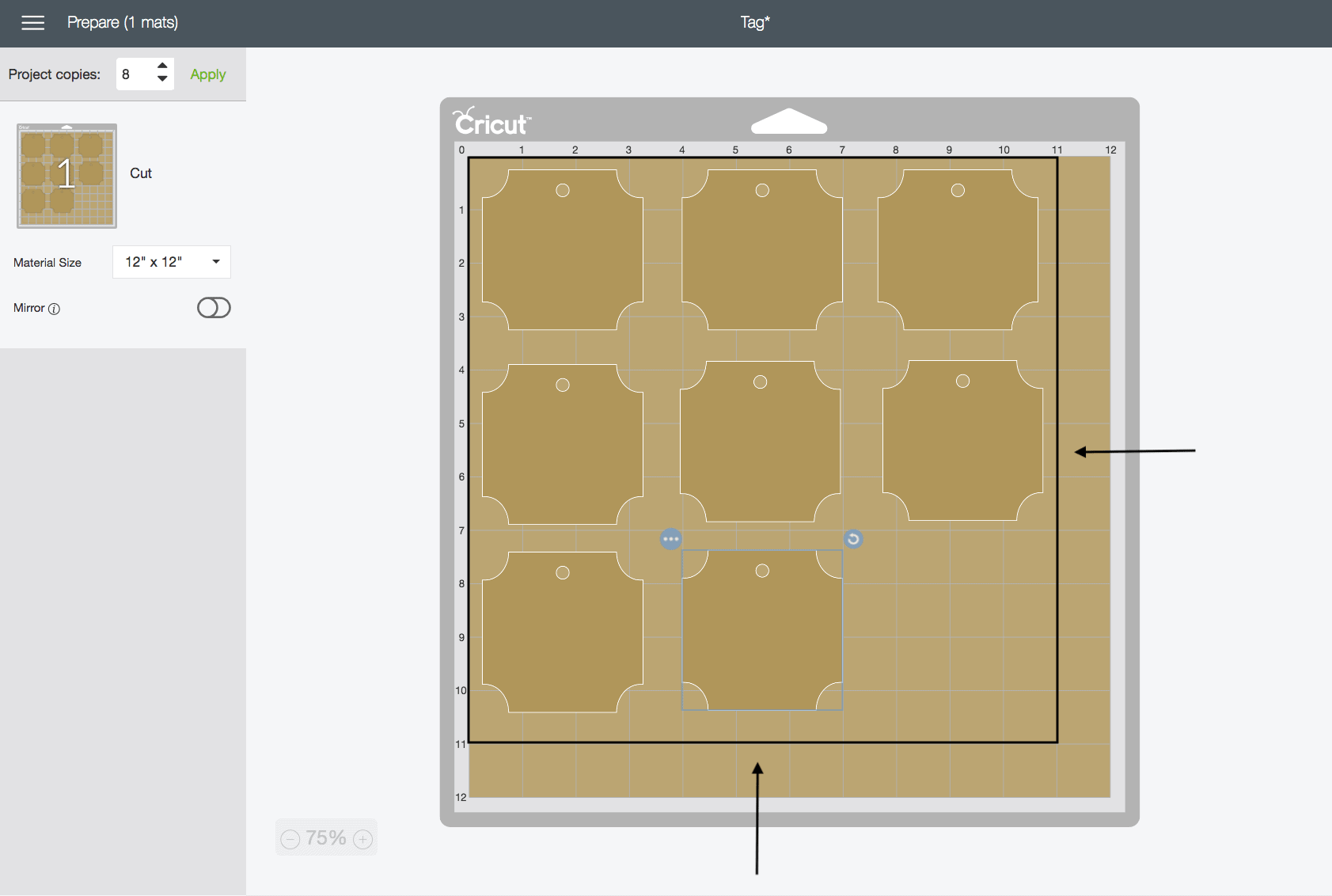
Task: Click the Mirror info icon
Action: pyautogui.click(x=55, y=309)
